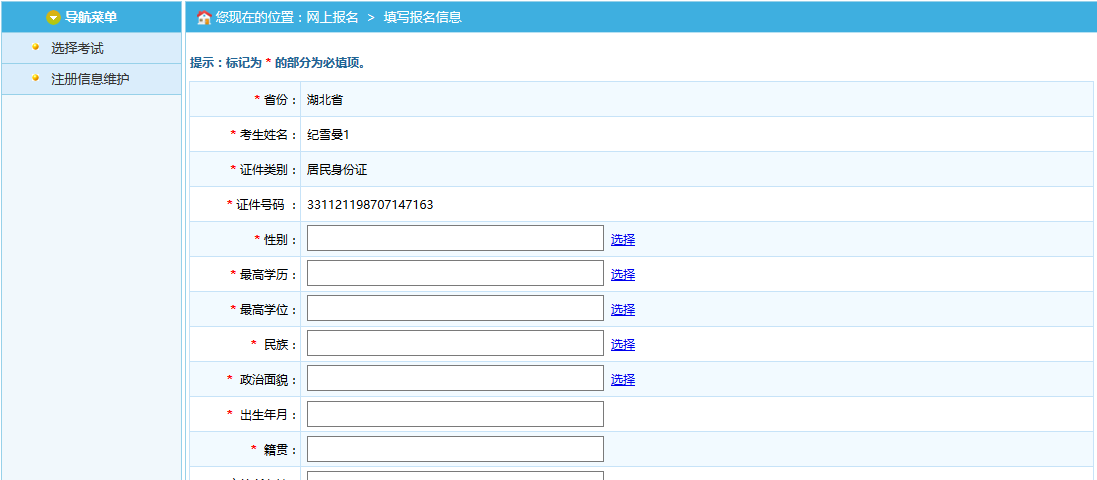
Task: Click 填写报名信息 in the breadcrumb
Action: [x=422, y=17]
